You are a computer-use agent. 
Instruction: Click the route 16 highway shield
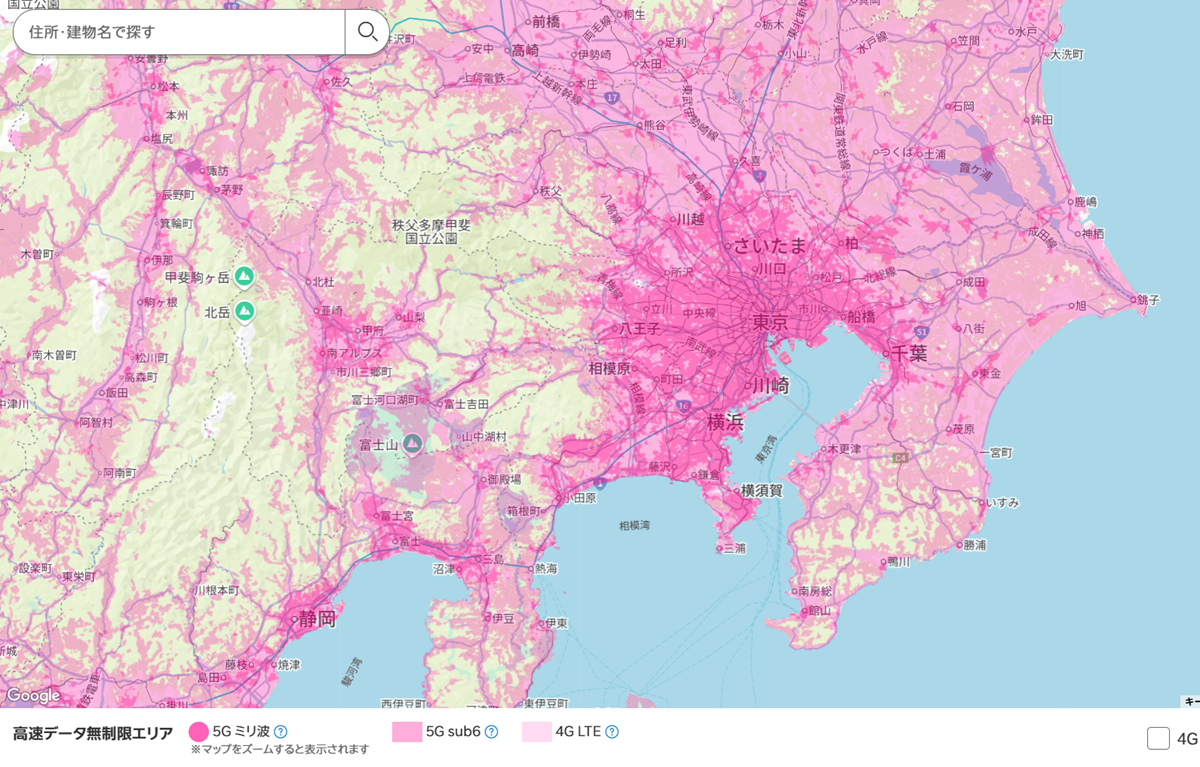click(x=683, y=405)
